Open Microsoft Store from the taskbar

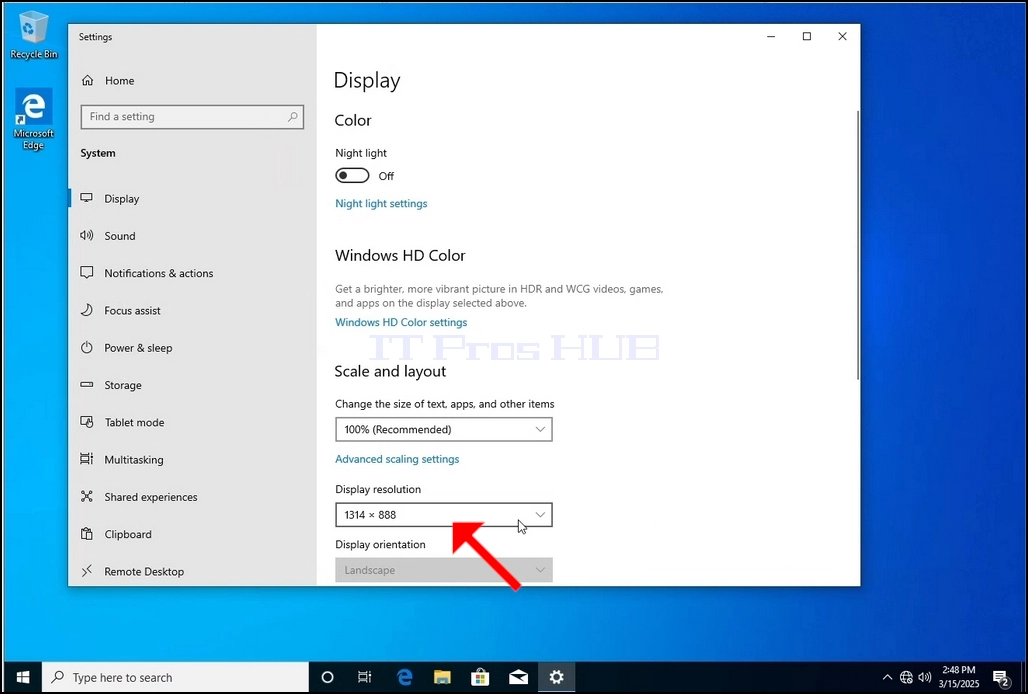tap(481, 677)
